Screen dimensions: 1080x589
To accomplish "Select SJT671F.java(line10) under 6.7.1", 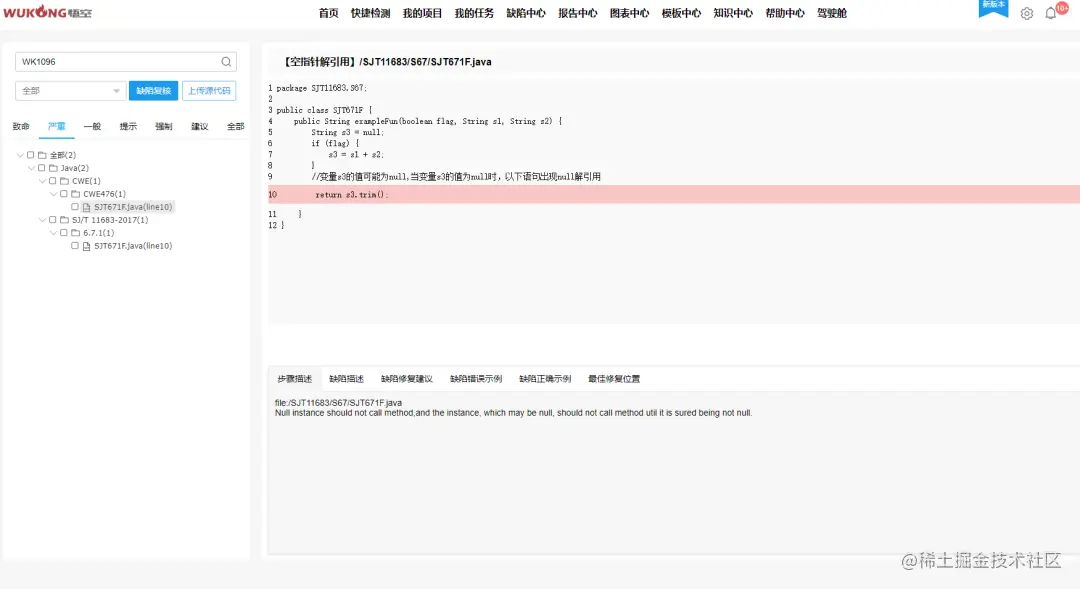I will pos(133,246).
